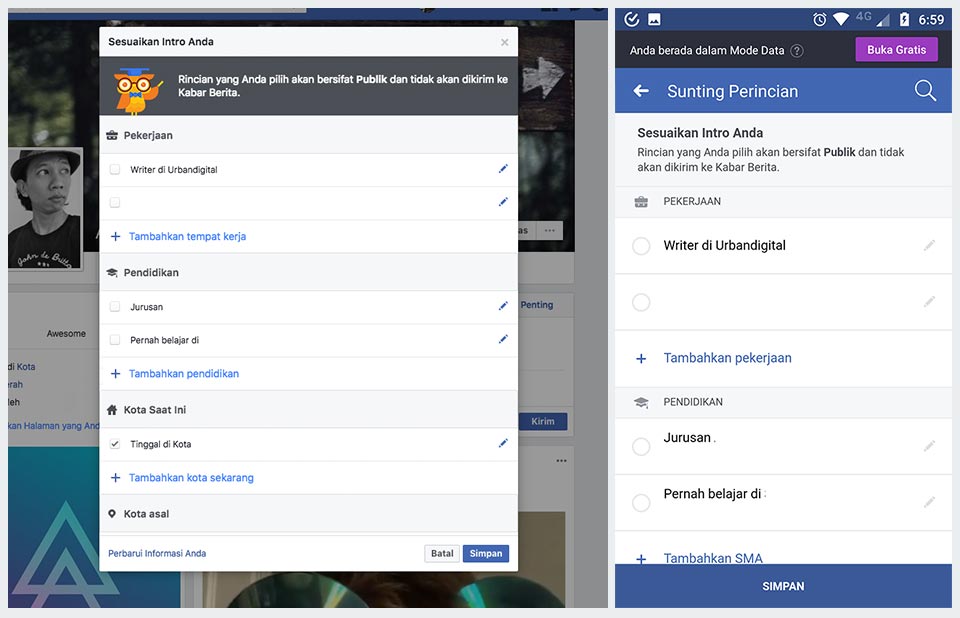Image resolution: width=960 pixels, height=618 pixels.
Task: Check Pernah belajar di checkbox in dialog
Action: click(x=114, y=340)
